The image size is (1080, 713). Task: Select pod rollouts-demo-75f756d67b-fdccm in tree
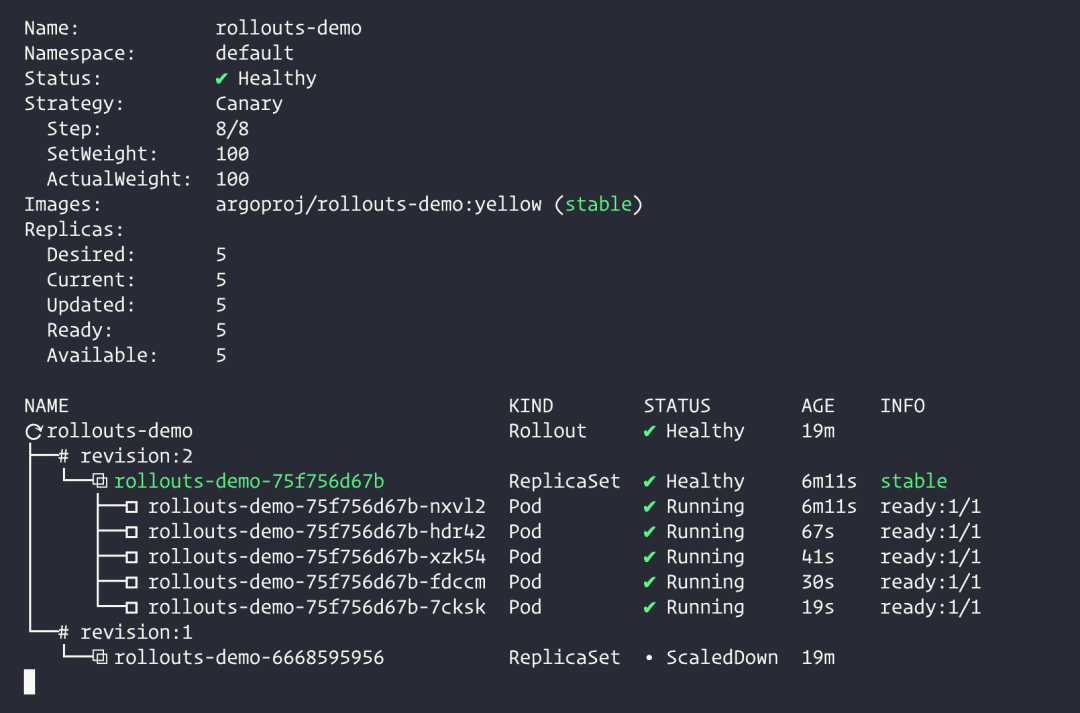pos(317,582)
